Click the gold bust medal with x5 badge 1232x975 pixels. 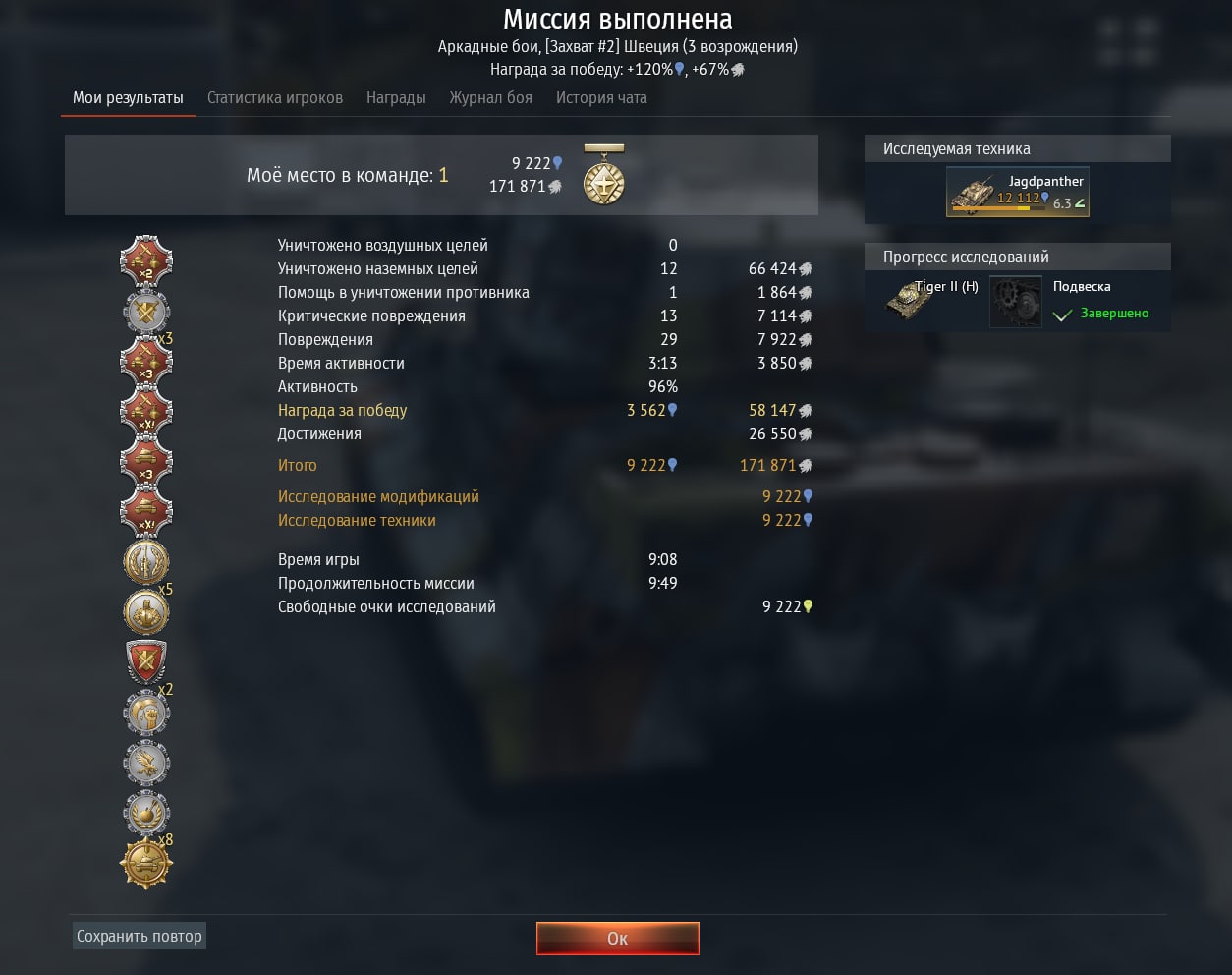tap(146, 611)
